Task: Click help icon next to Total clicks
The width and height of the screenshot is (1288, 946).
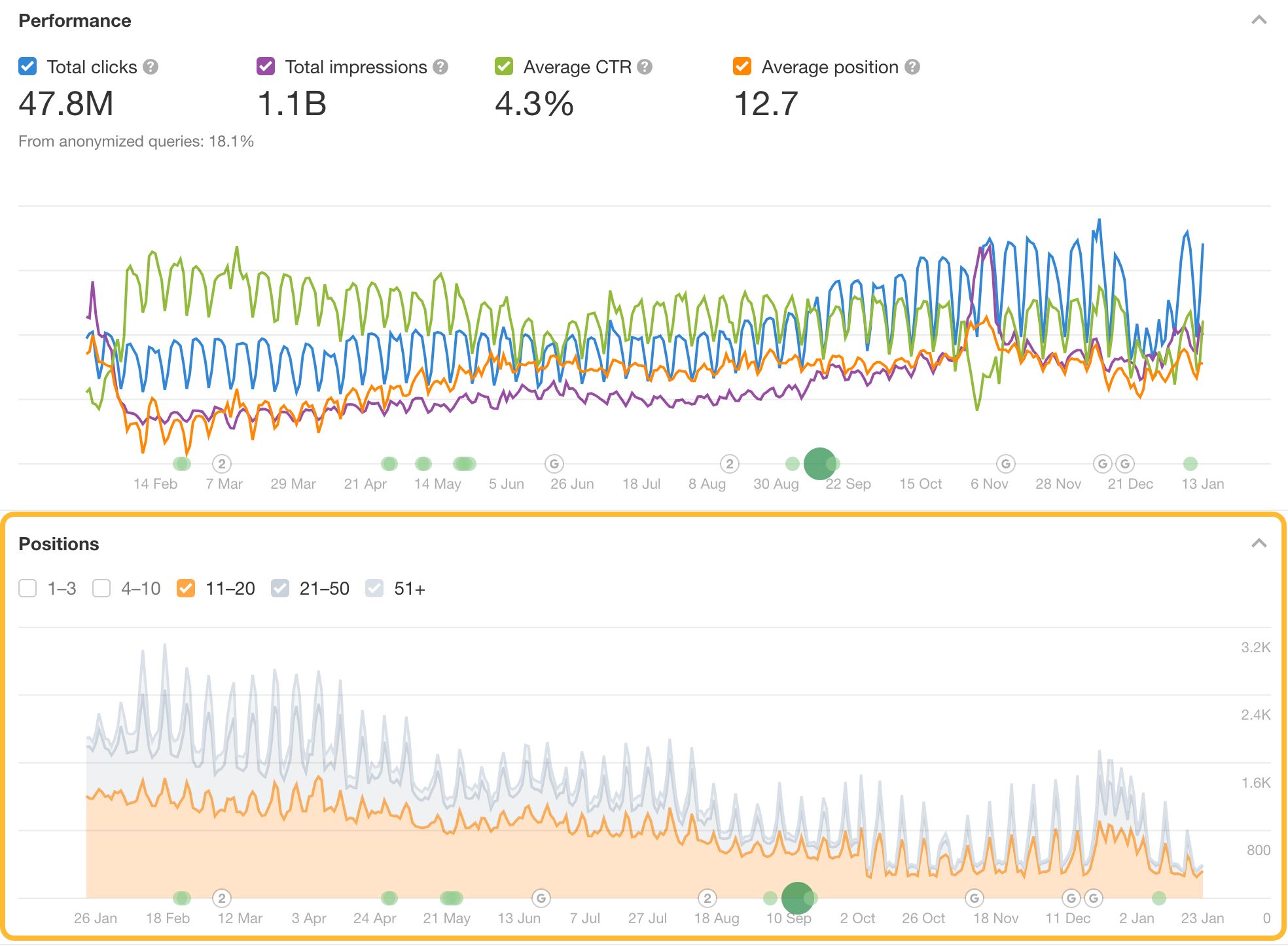Action: (x=151, y=67)
